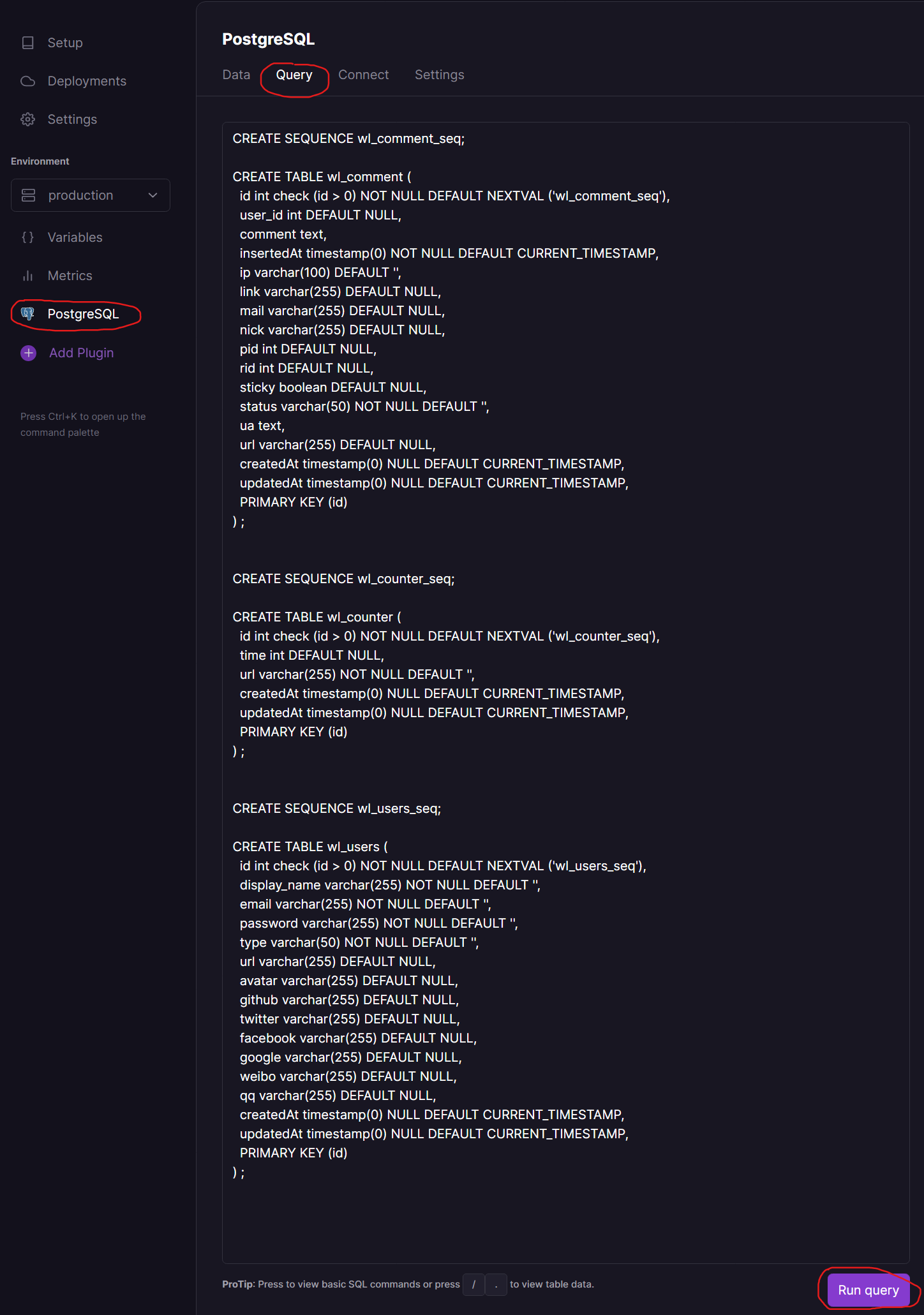Click the chevron on the environment selector
The width and height of the screenshot is (924, 1315).
153,195
